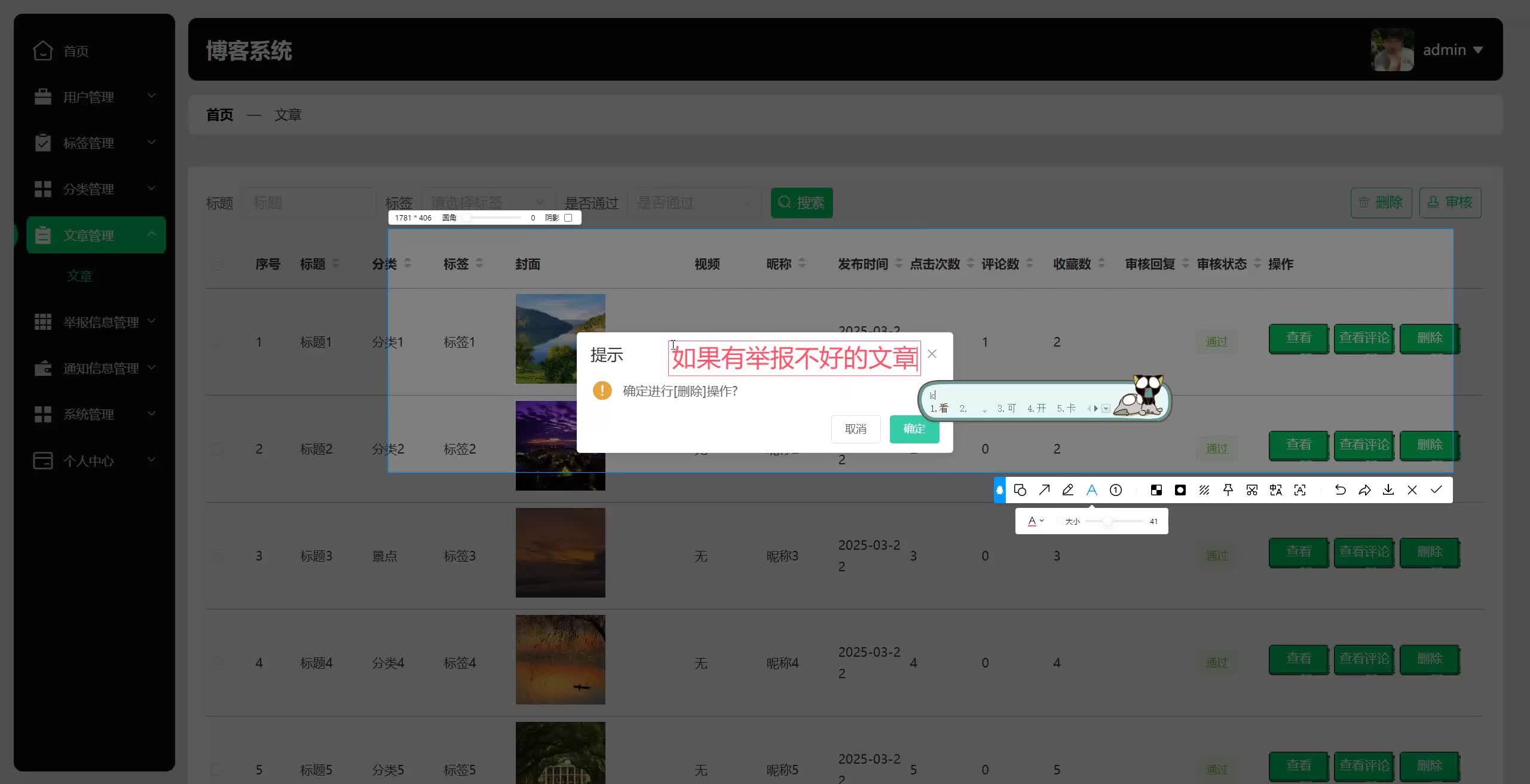Screen dimensions: 1530x784
Task: Tick the checkbox for row 标题5
Action: coord(217,770)
